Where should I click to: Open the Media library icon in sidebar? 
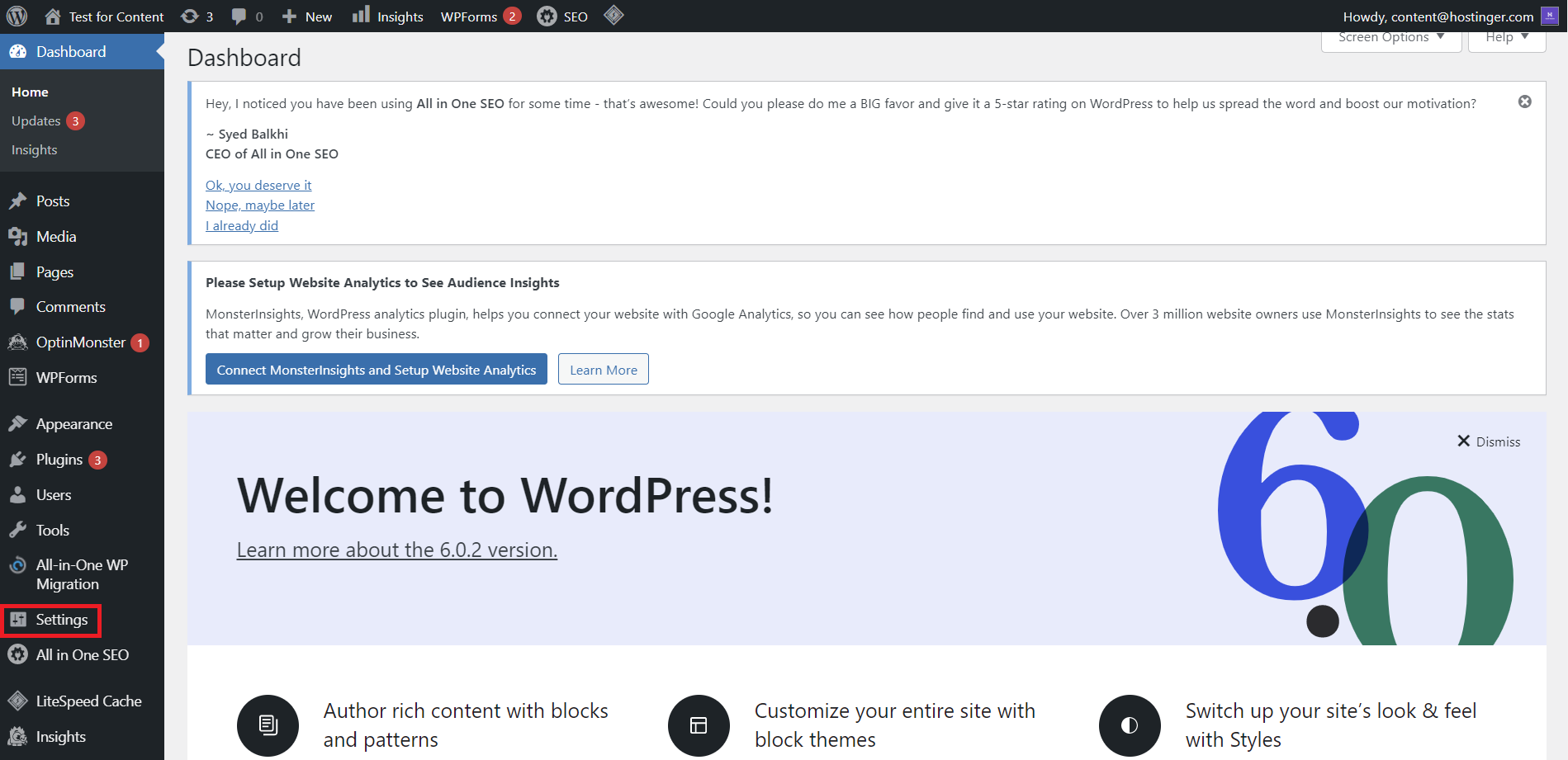pyautogui.click(x=18, y=236)
